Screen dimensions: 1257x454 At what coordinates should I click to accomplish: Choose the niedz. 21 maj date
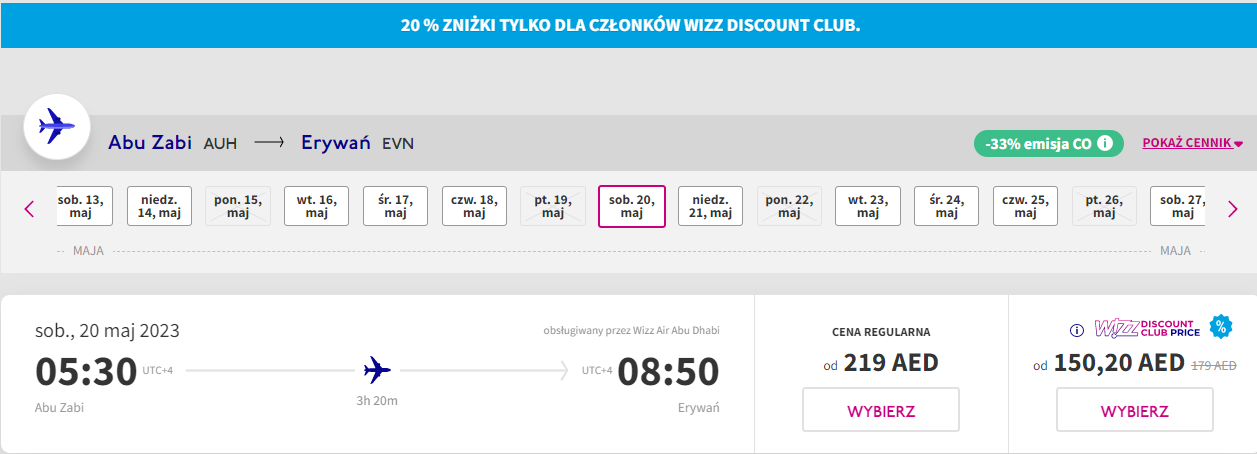coord(710,206)
